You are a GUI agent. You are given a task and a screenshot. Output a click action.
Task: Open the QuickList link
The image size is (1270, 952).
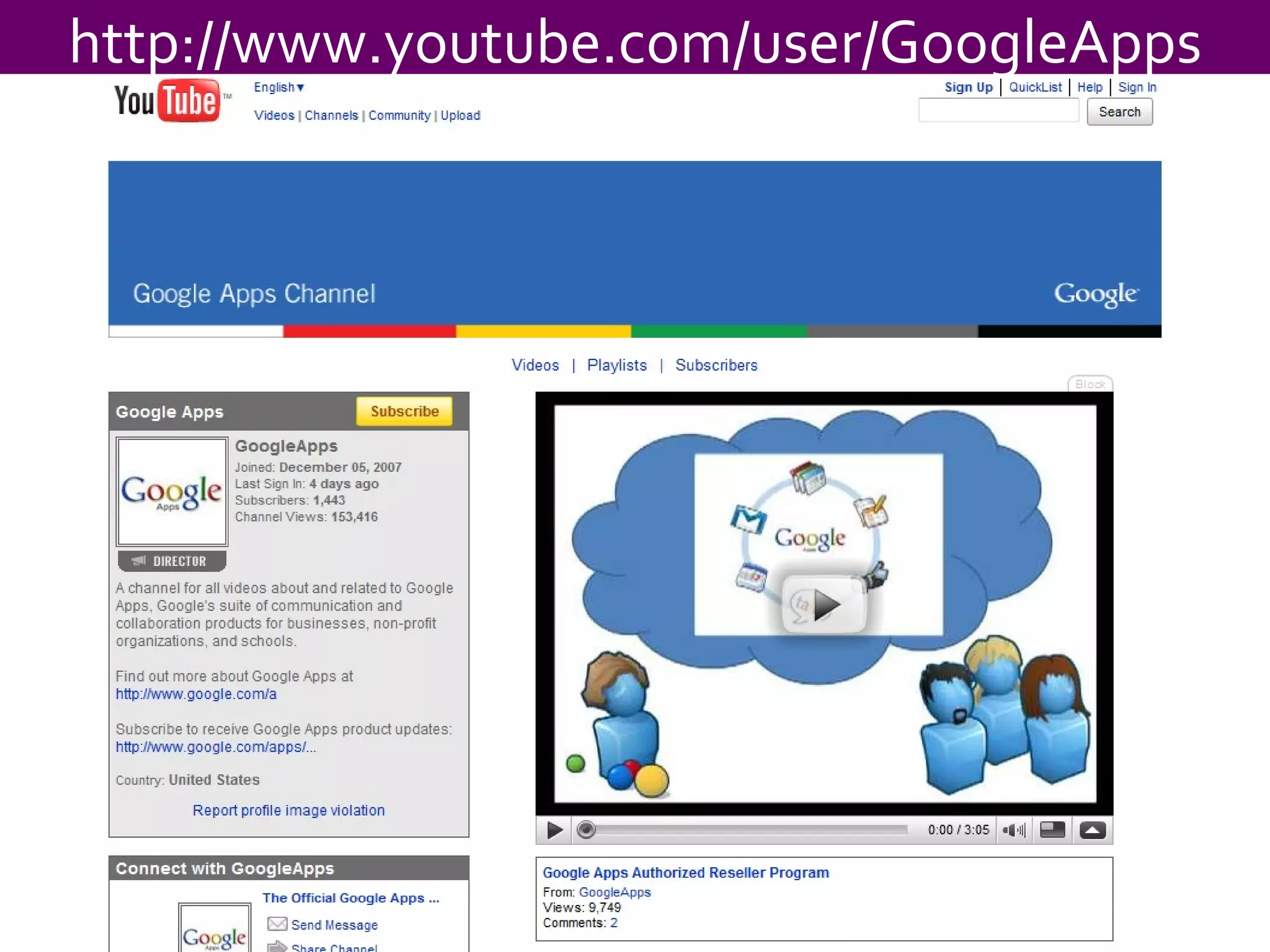coord(1035,87)
